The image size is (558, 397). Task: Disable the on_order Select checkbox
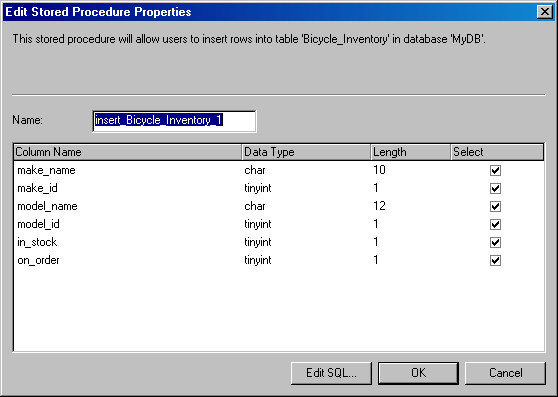pyautogui.click(x=495, y=260)
